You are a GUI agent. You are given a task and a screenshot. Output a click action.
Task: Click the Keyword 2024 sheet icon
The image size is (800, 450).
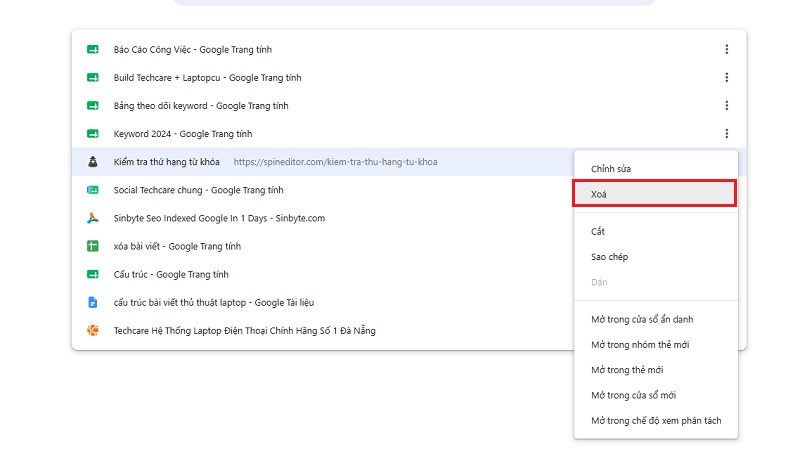point(92,134)
